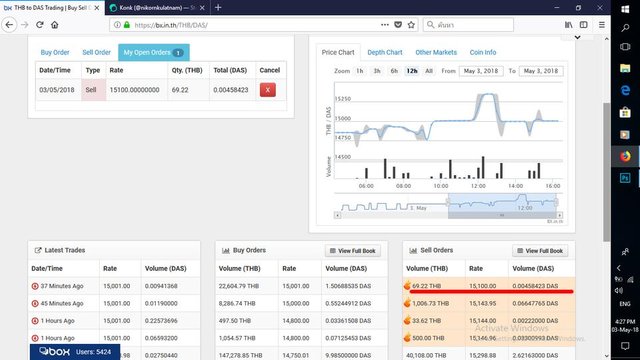The width and height of the screenshot is (640, 360).
Task: Open Action Center notifications icon
Action: 625,346
